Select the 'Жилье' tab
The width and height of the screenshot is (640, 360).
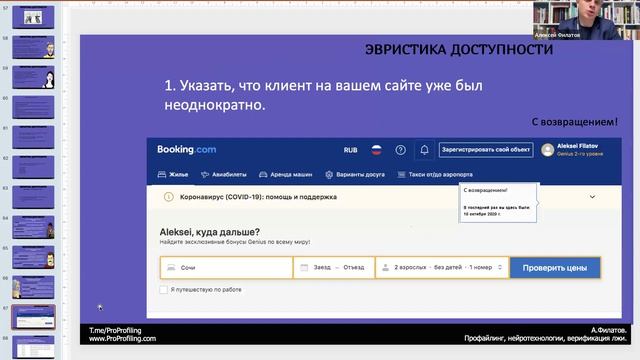[173, 174]
